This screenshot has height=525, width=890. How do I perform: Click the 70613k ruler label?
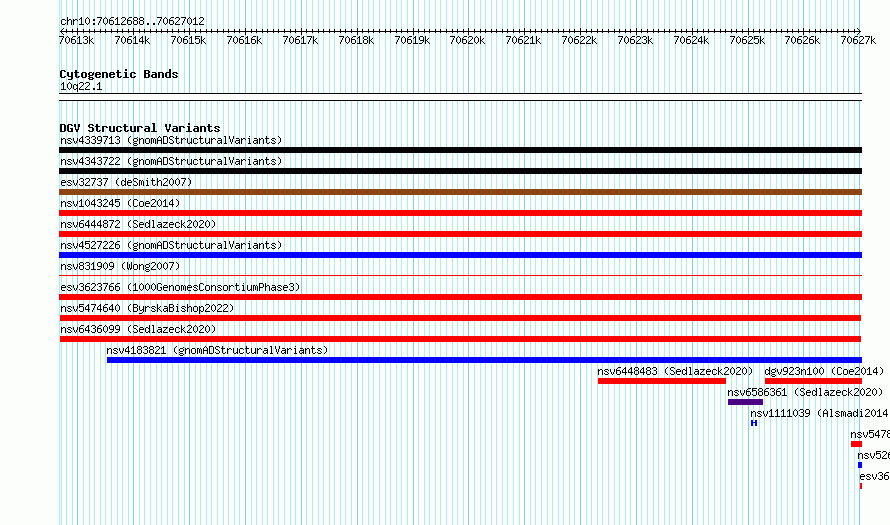(77, 40)
